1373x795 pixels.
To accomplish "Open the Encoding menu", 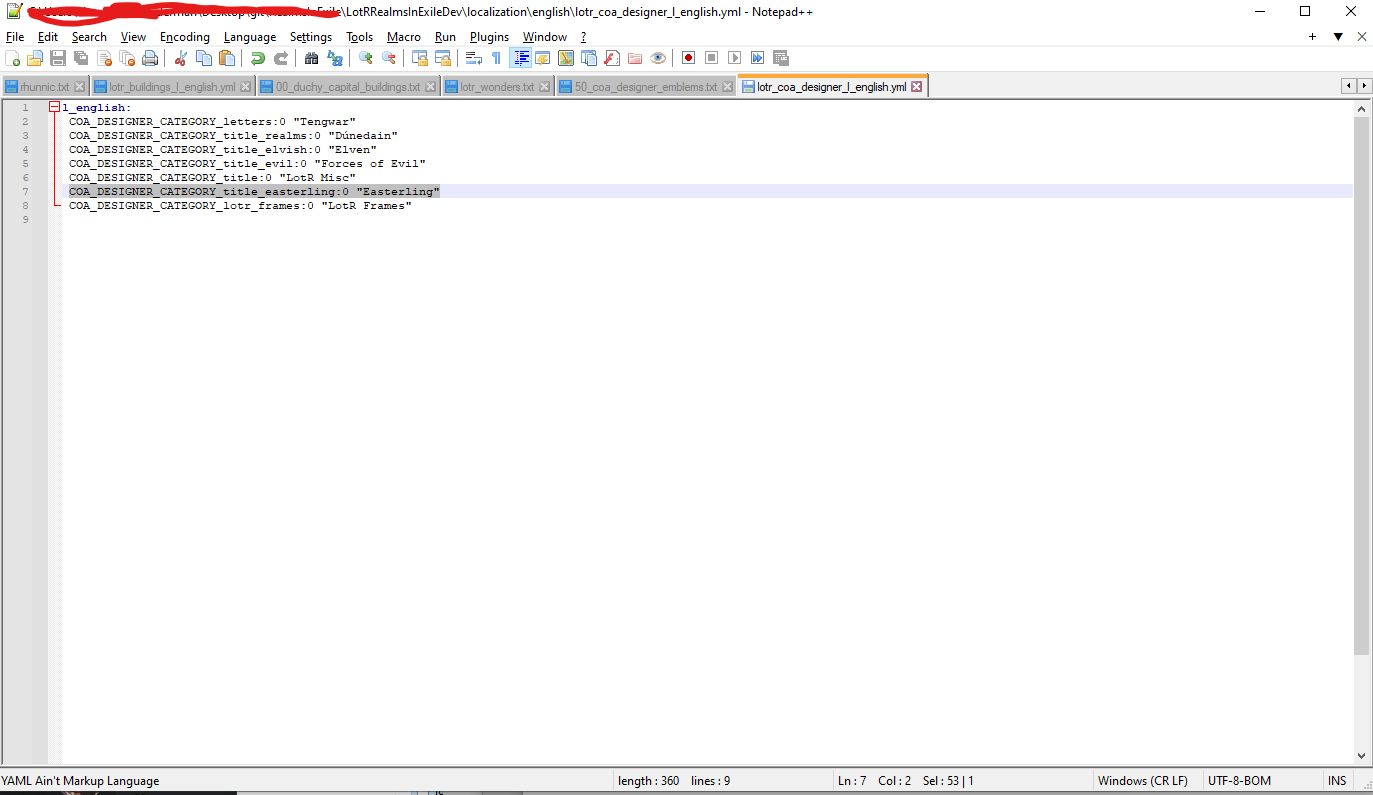I will point(185,37).
